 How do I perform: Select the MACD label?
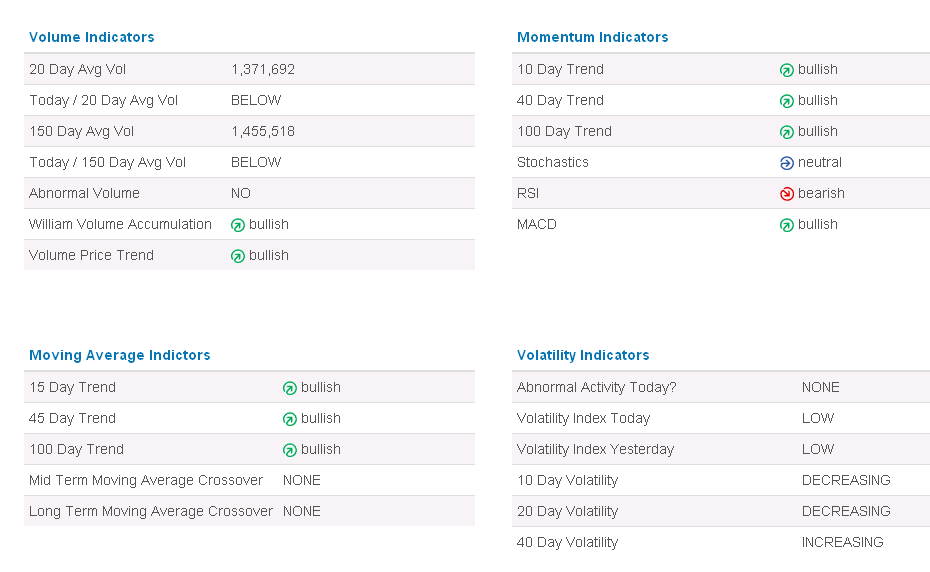(x=537, y=224)
